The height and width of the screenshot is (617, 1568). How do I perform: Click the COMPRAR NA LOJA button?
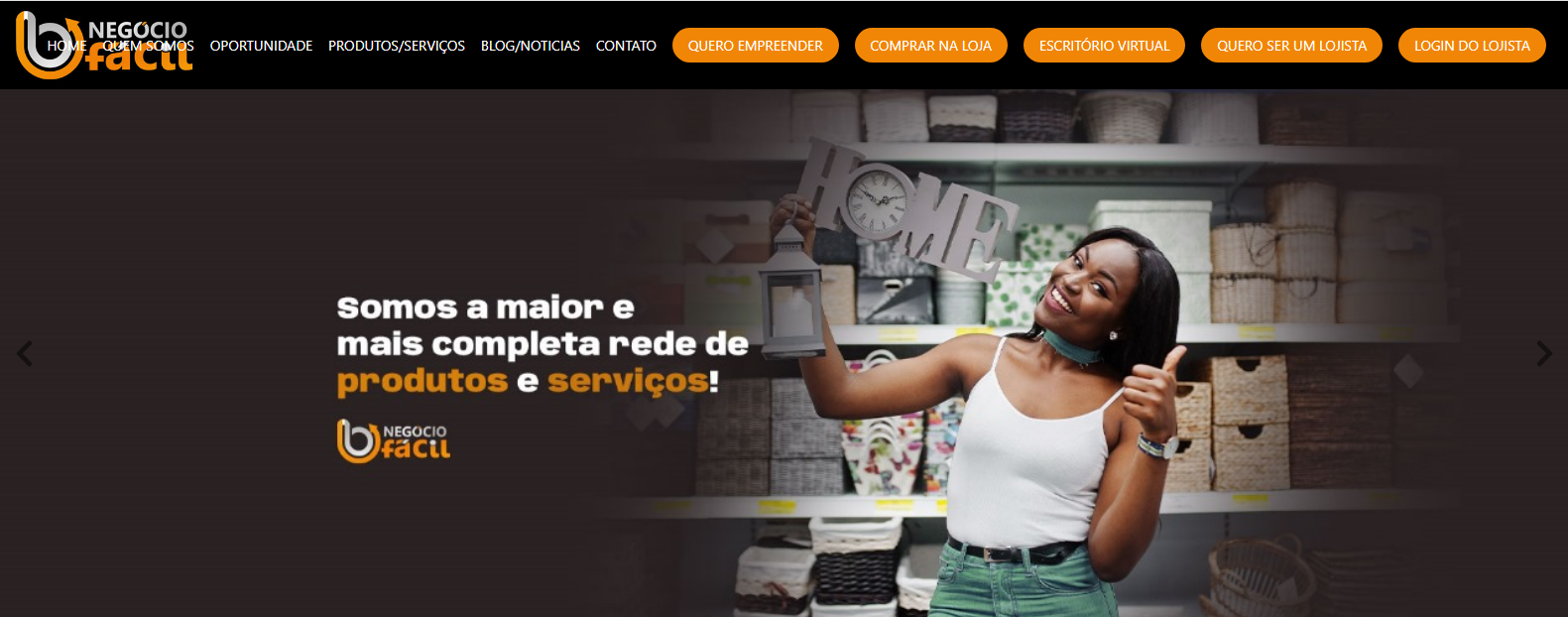tap(931, 46)
